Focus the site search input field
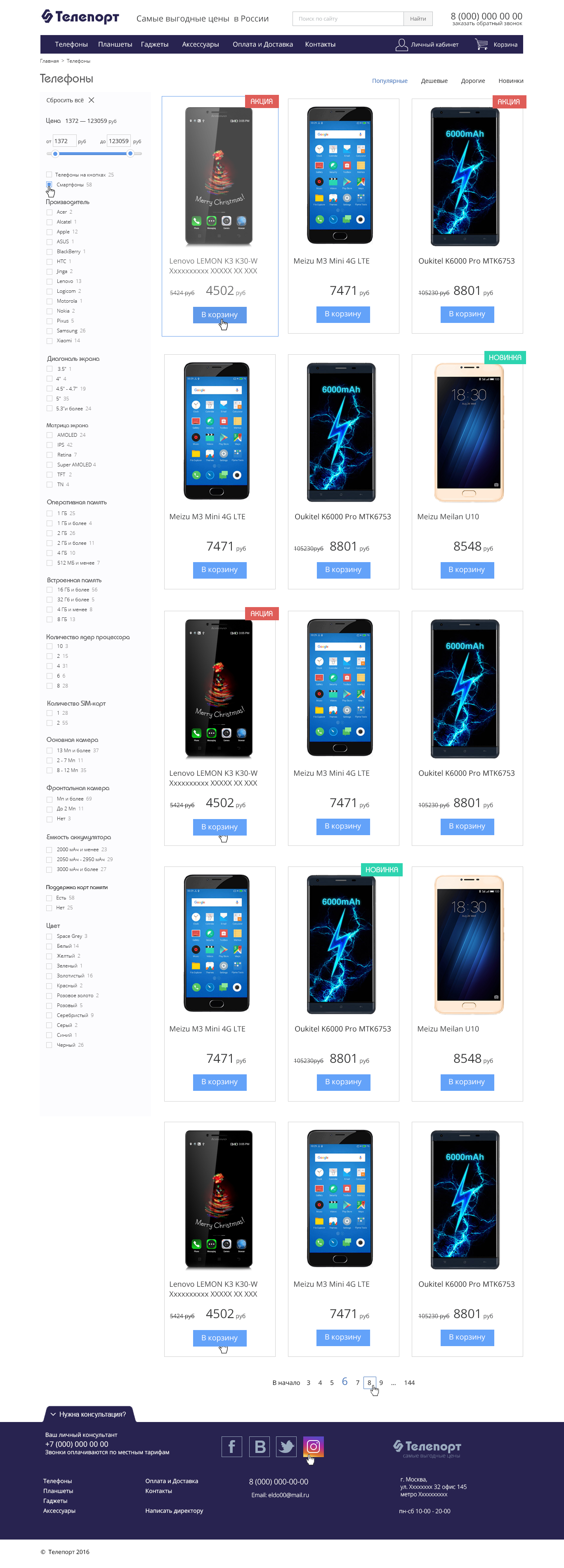Image resolution: width=564 pixels, height=1568 pixels. click(x=348, y=19)
